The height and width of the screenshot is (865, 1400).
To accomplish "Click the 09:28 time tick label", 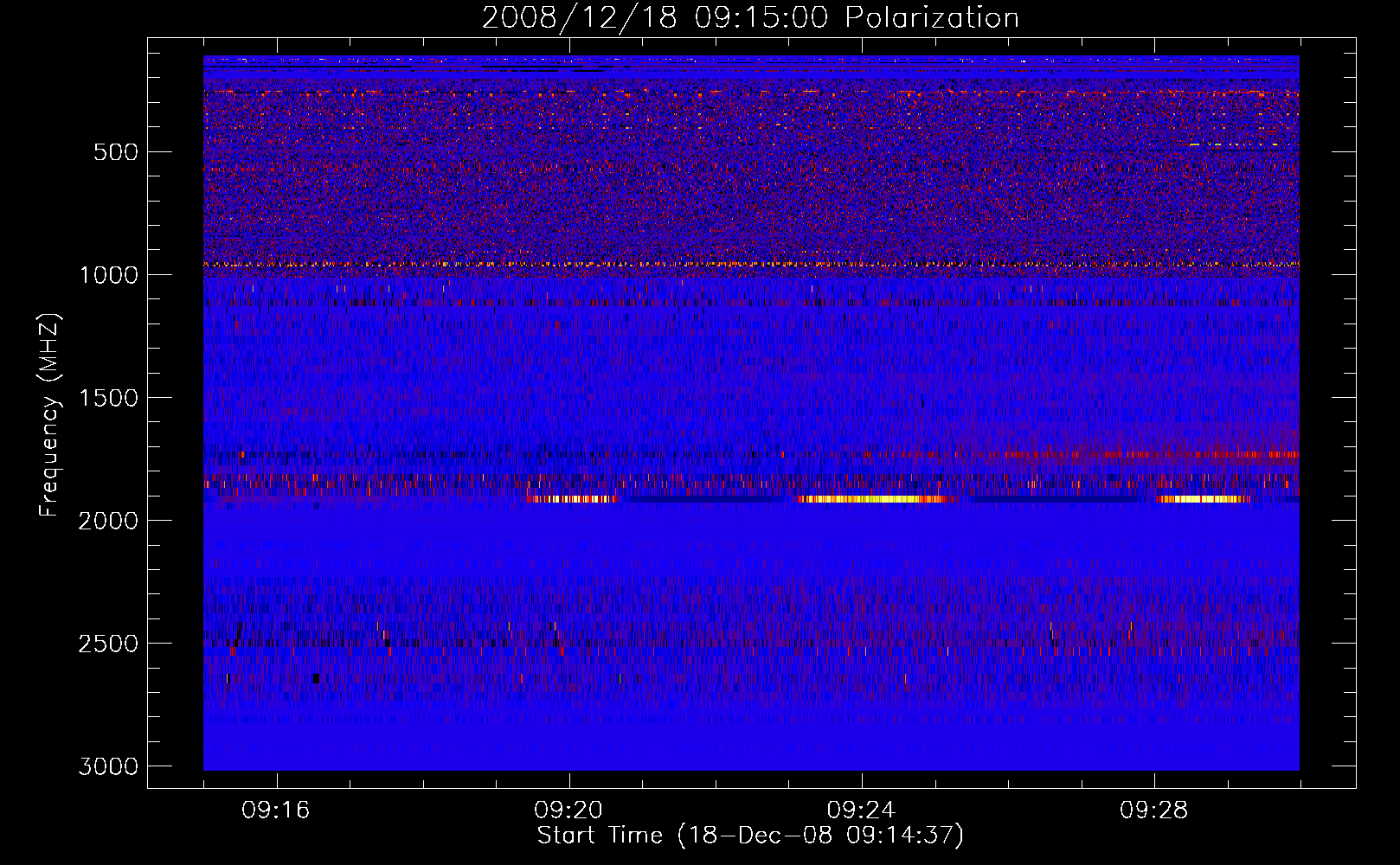I will pos(1153,811).
